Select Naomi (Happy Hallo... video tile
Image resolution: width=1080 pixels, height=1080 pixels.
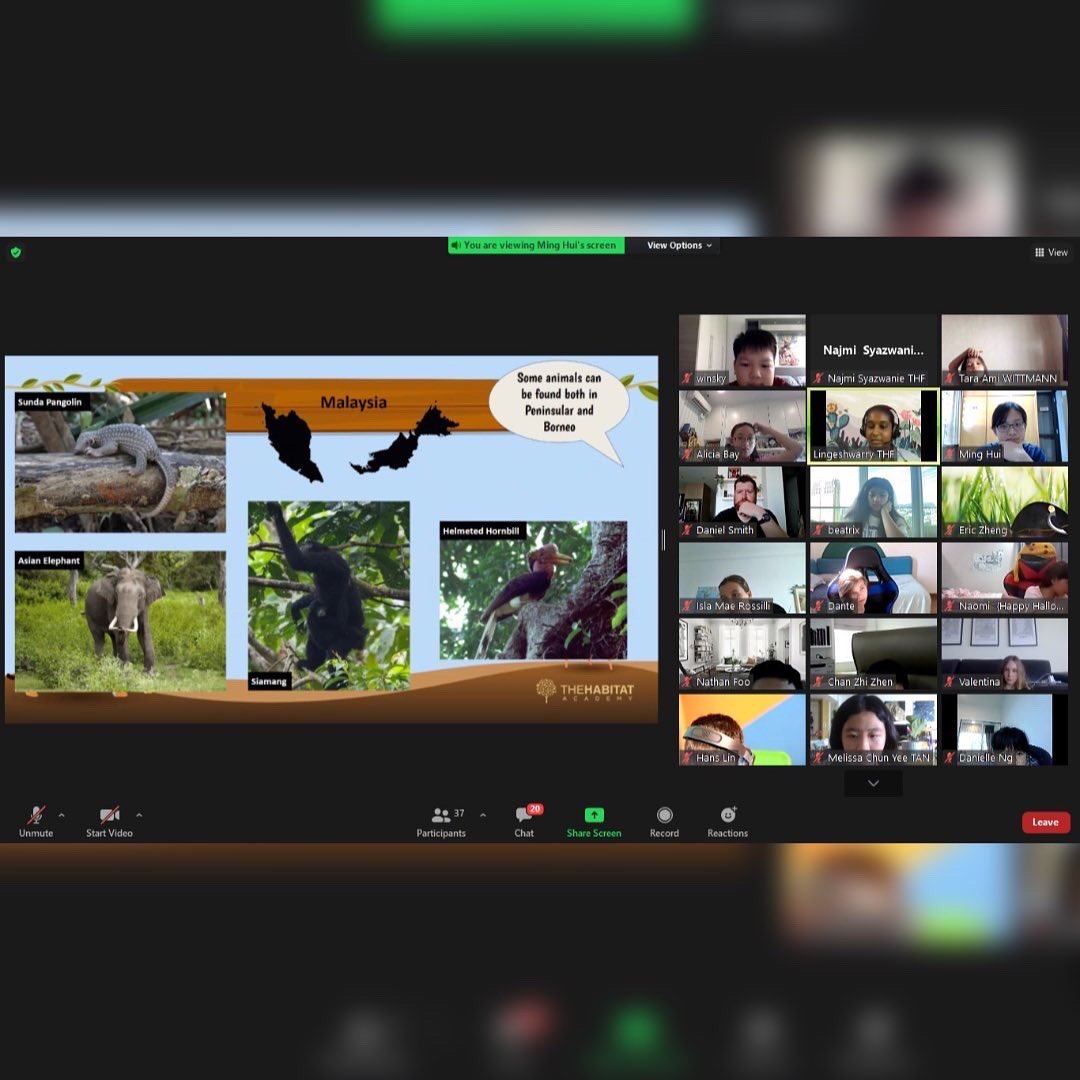point(1004,577)
